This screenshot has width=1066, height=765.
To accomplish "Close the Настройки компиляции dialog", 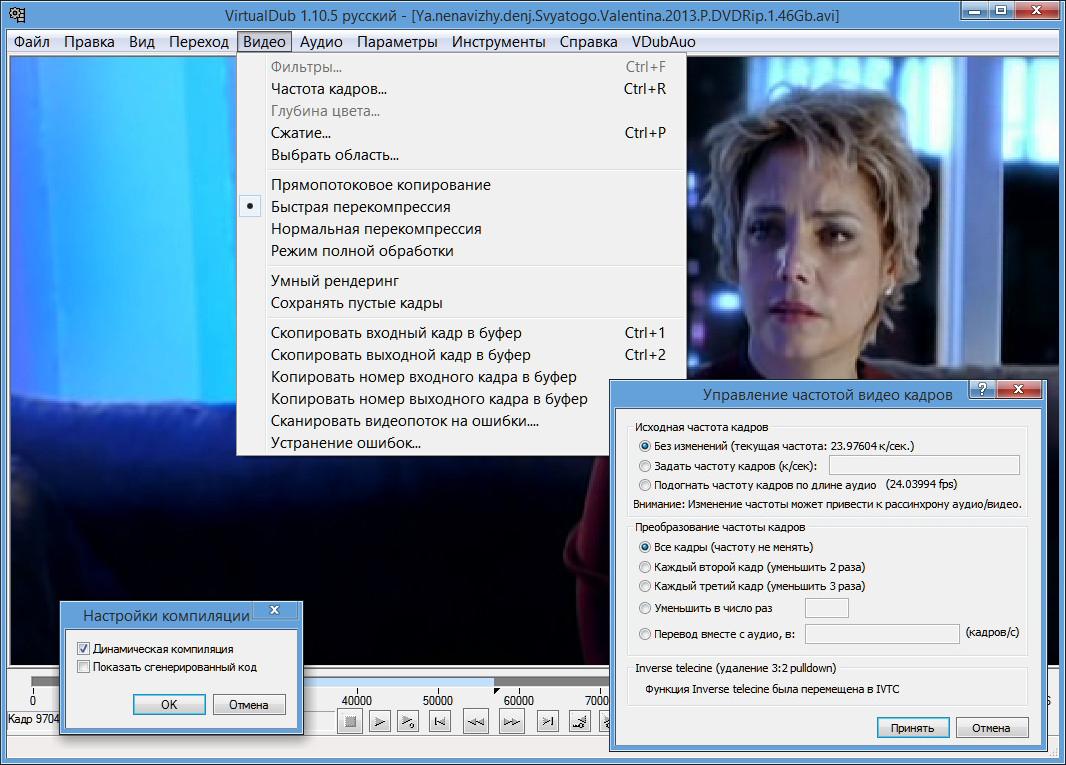I will (275, 609).
